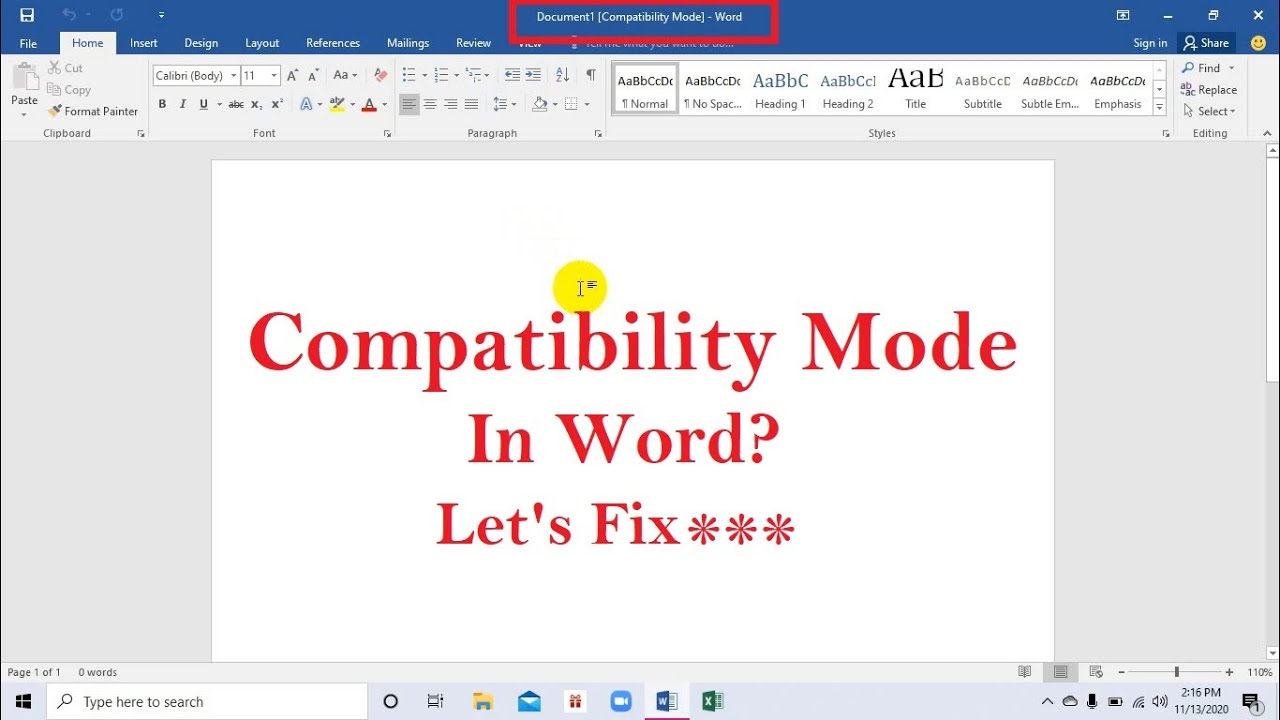
Task: Apply the Heading 1 style
Action: pyautogui.click(x=780, y=89)
